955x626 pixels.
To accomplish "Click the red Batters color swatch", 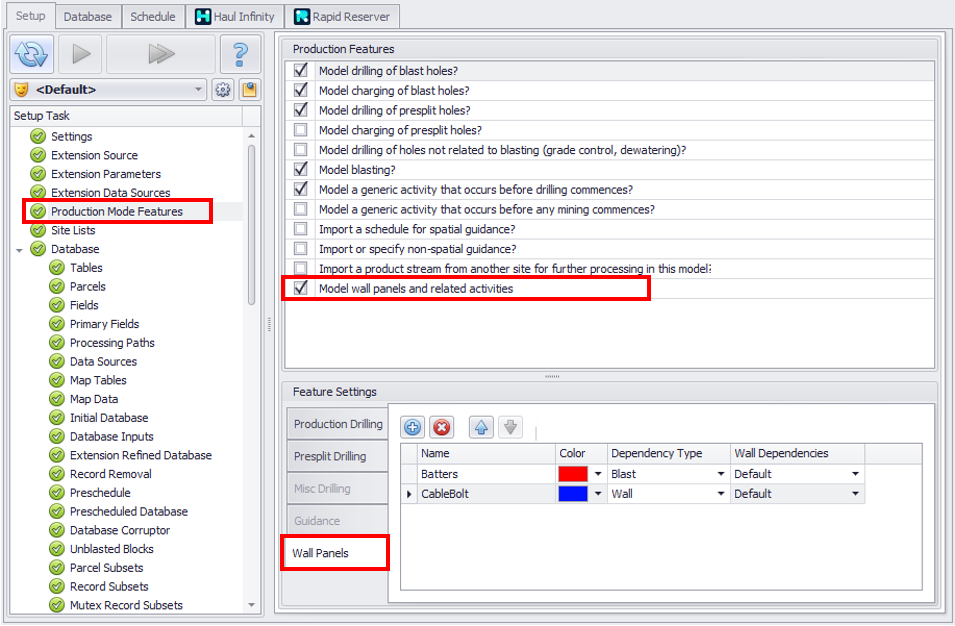I will click(573, 474).
